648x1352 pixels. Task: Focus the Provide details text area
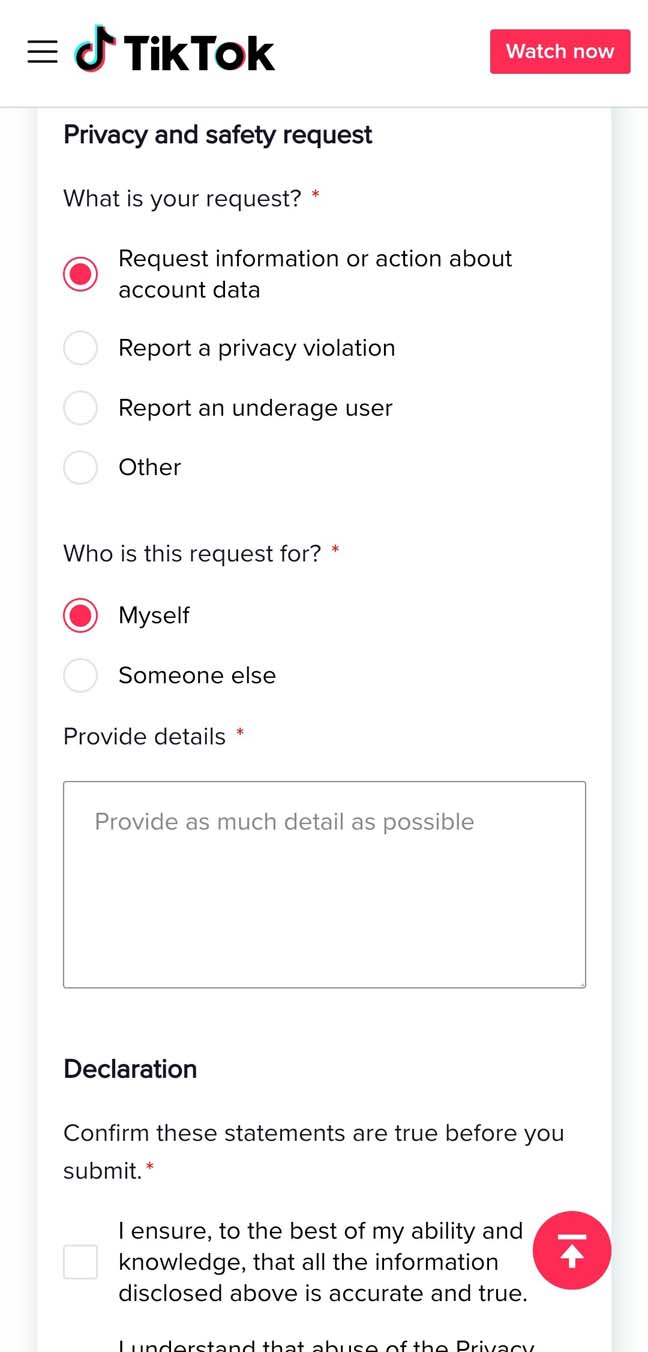[x=324, y=885]
